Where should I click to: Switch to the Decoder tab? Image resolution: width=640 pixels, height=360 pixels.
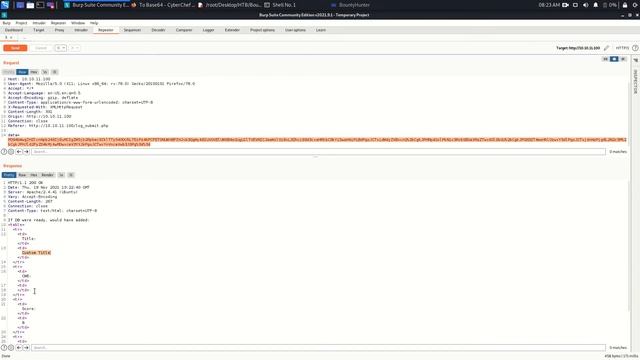[158, 30]
